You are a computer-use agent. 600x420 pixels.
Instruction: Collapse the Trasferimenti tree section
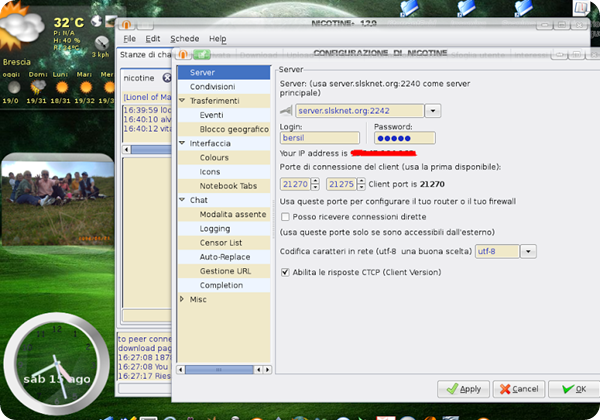pos(182,100)
